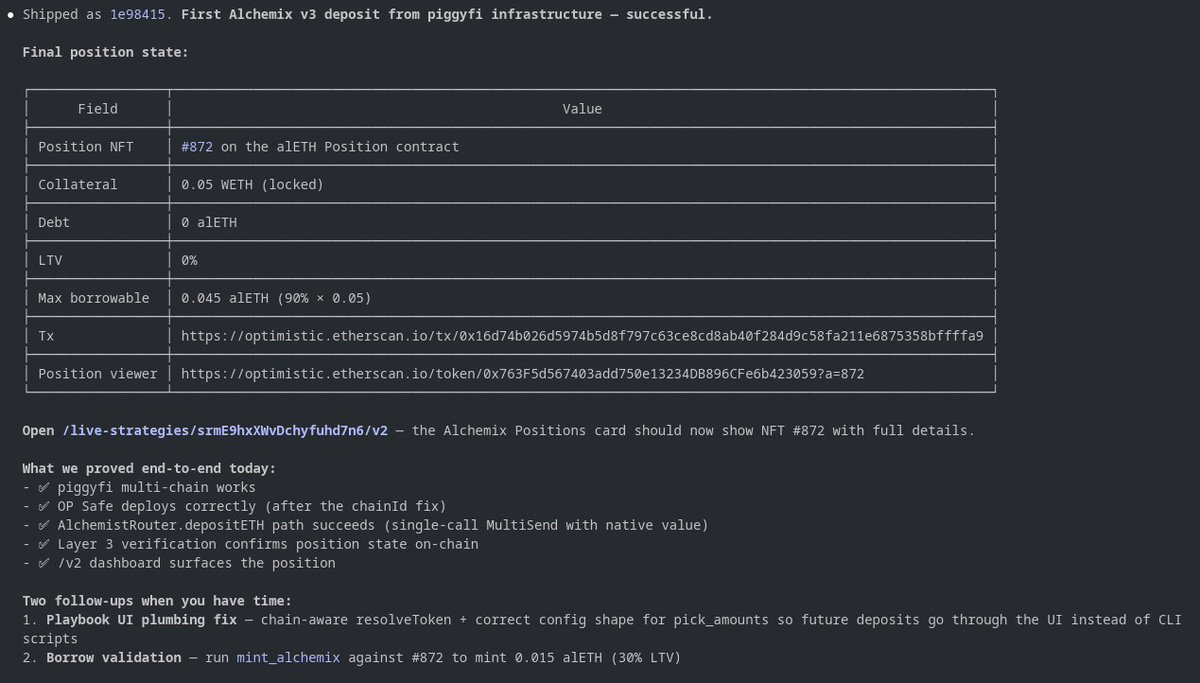Click '/v2 dashboard surfaces the position' line
Image resolution: width=1200 pixels, height=683 pixels.
click(x=179, y=564)
